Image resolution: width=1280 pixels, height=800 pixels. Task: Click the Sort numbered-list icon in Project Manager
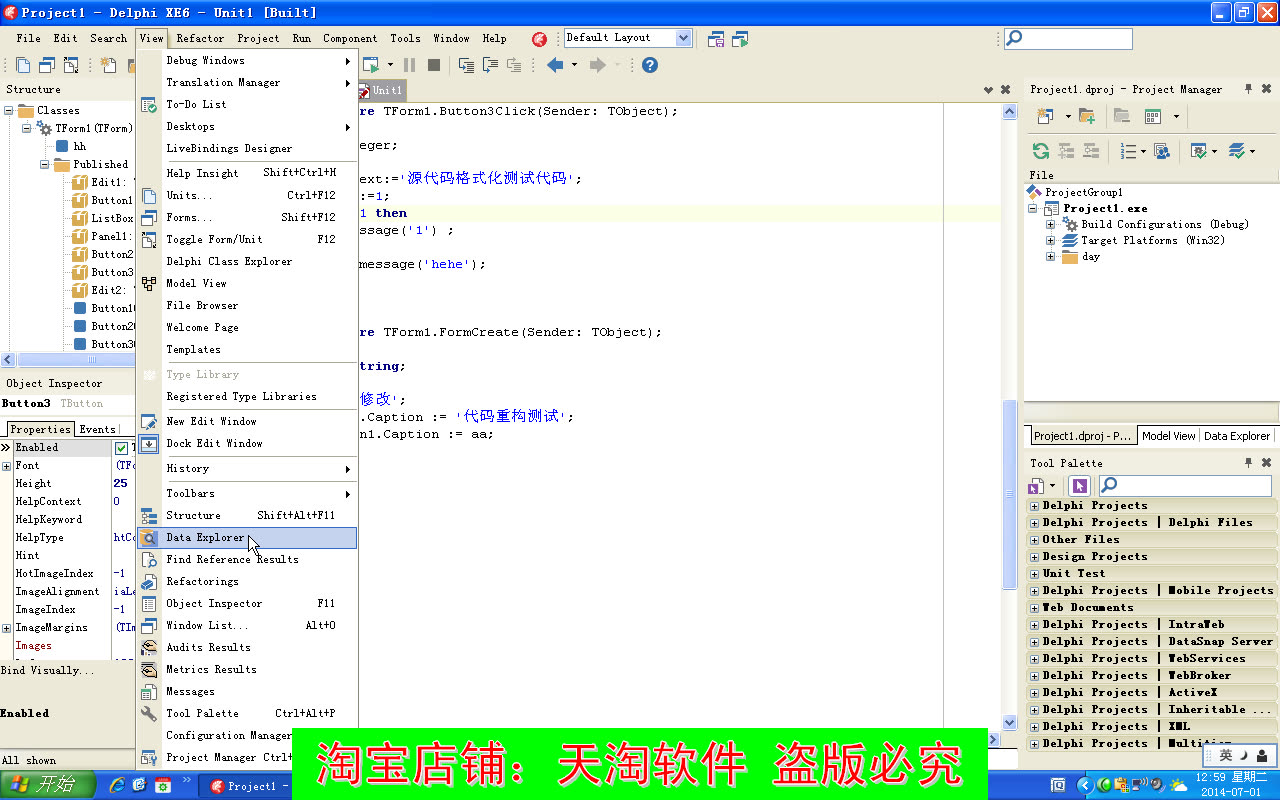coord(1128,151)
